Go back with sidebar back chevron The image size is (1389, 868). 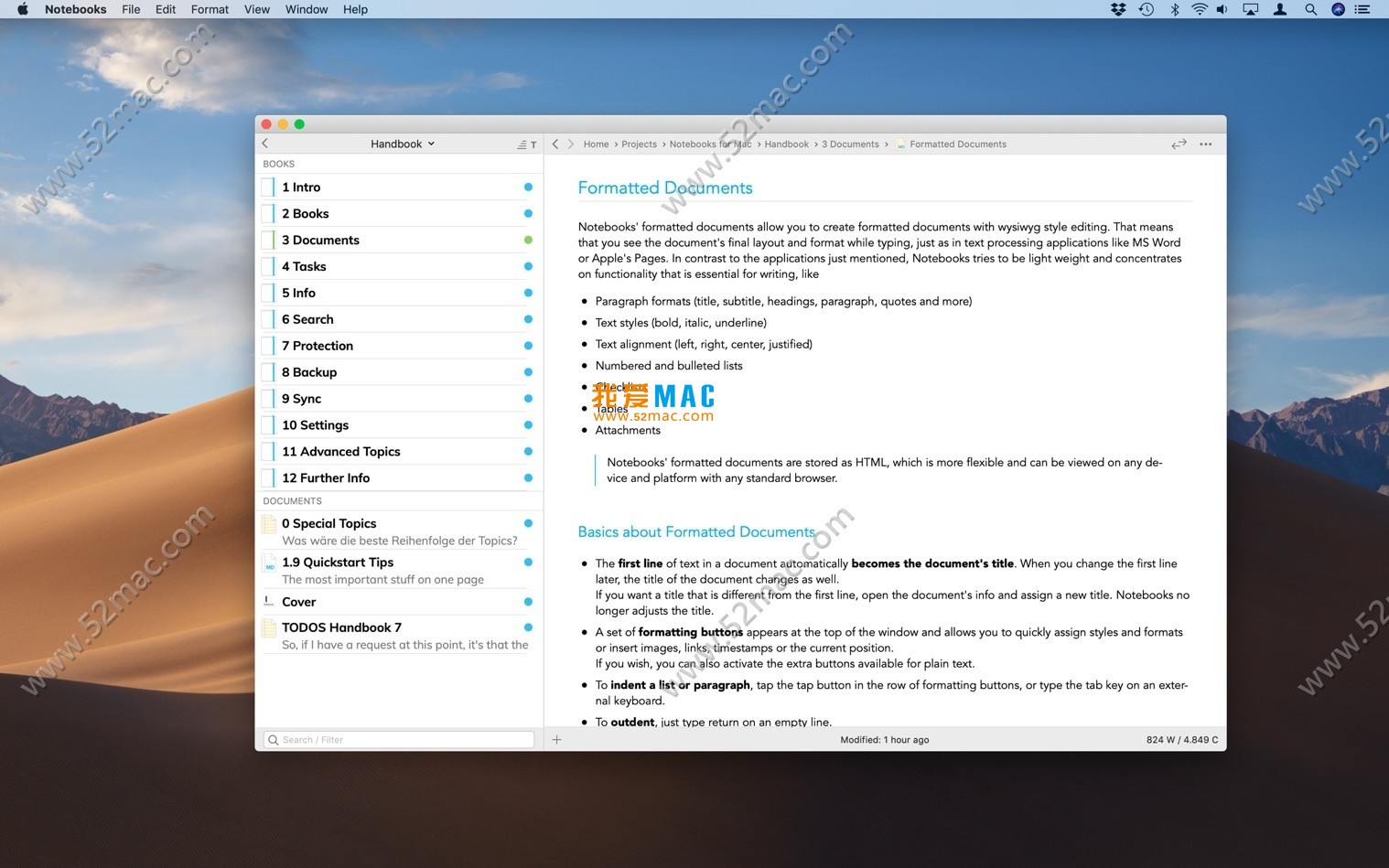[265, 144]
